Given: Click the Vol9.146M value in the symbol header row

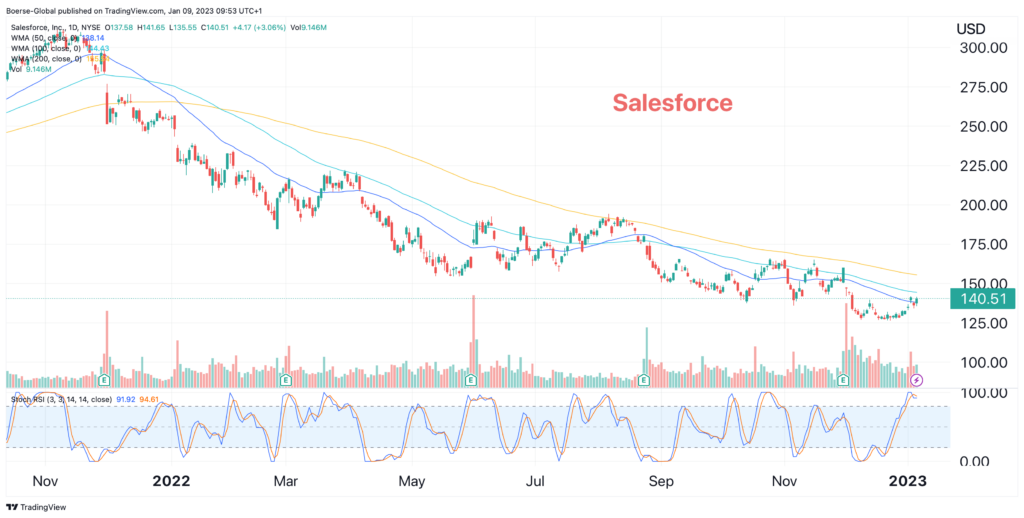Looking at the screenshot, I should tap(309, 27).
